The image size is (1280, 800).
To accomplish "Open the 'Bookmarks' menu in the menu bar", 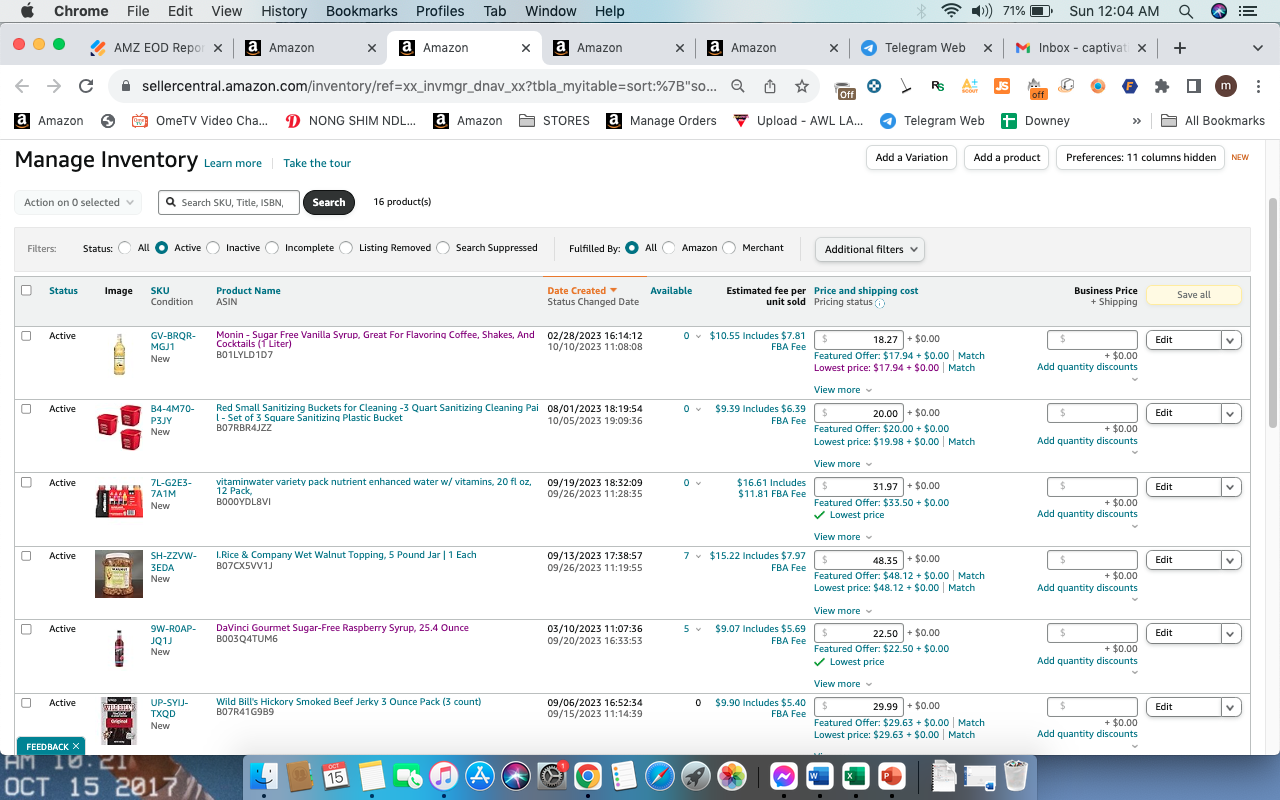I will (361, 11).
